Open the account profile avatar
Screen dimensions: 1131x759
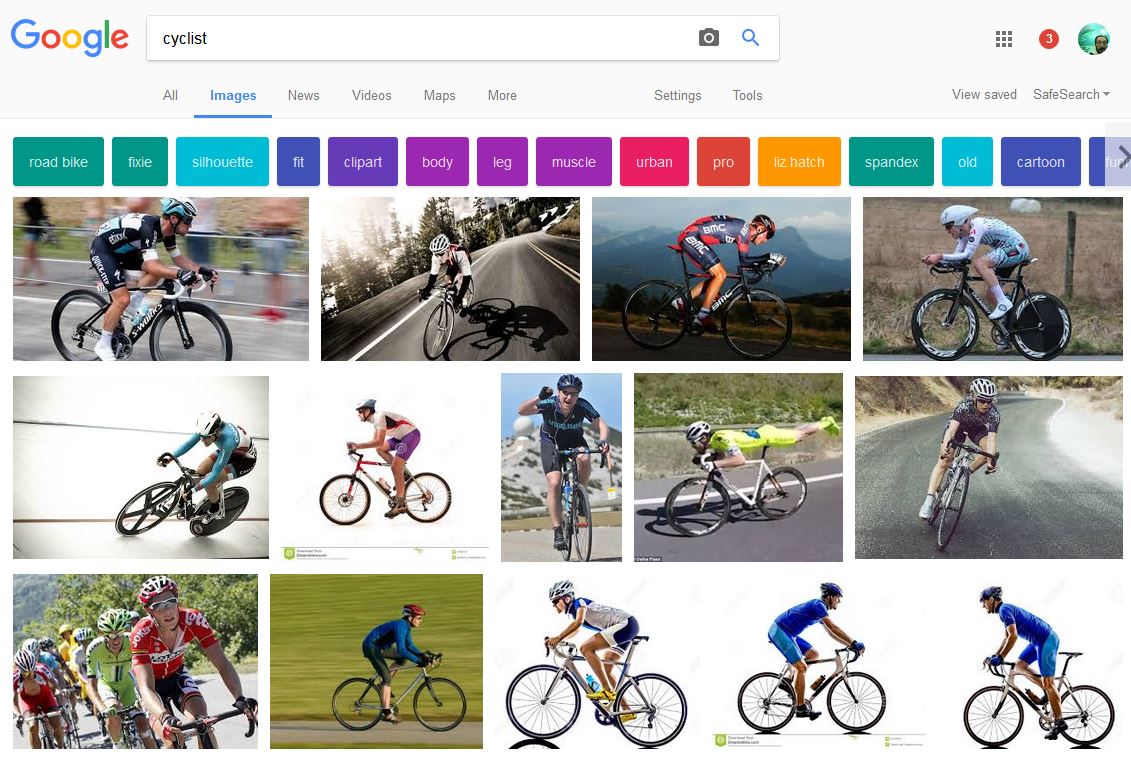1093,39
